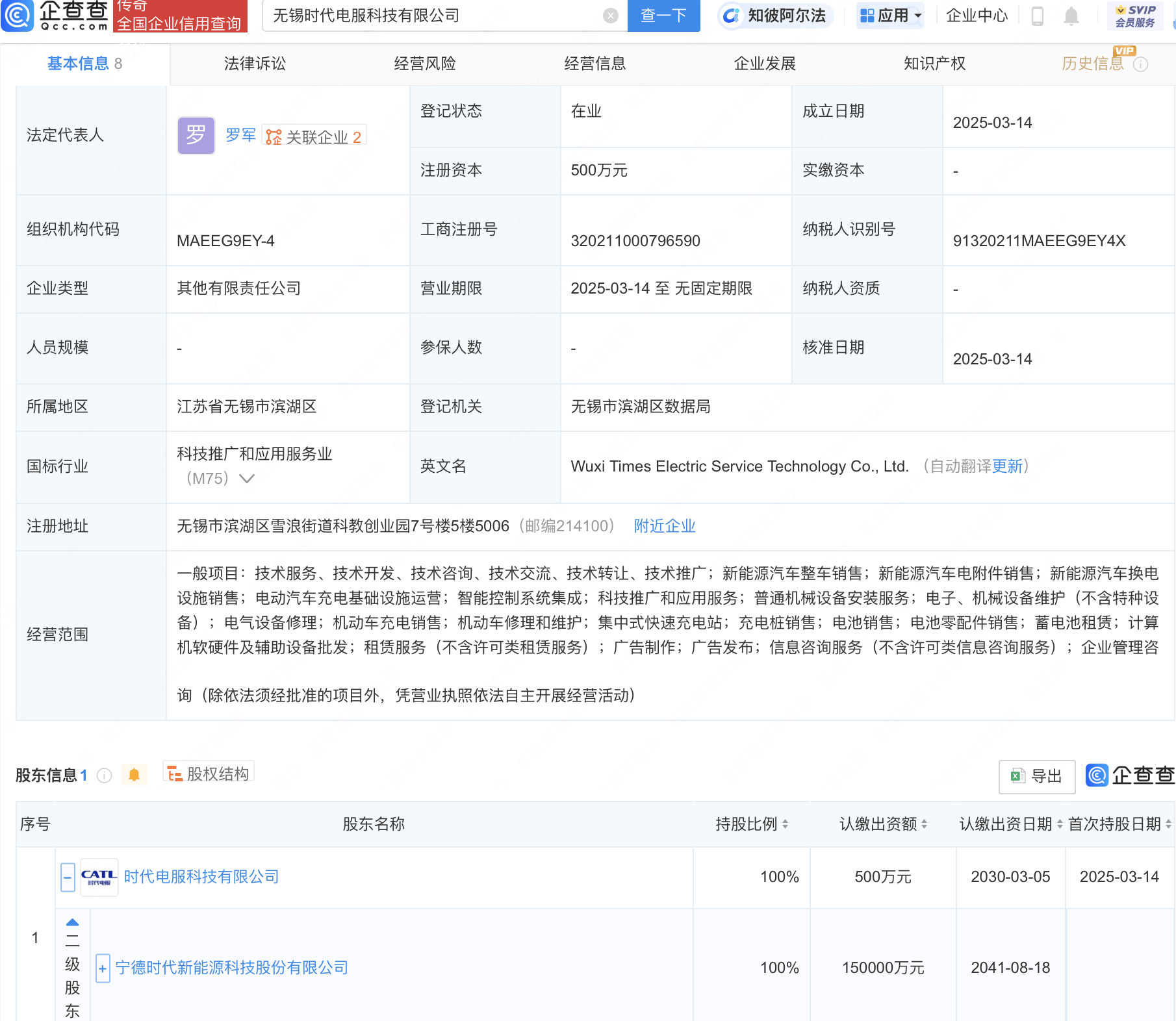Click 无锡市滨湖区数据局 registration authority
This screenshot has width=1176, height=1021.
641,407
